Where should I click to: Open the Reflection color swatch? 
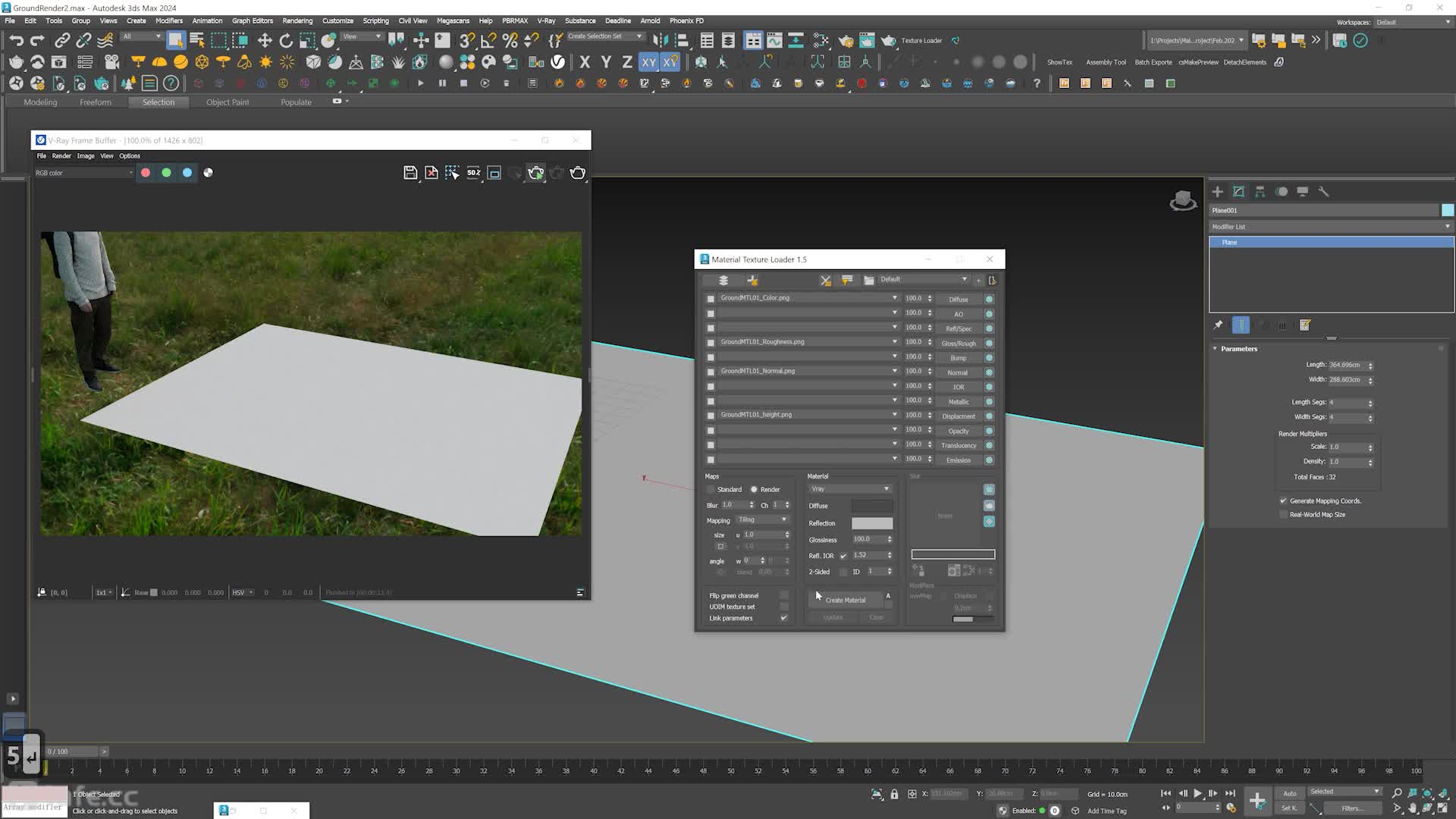[x=872, y=523]
